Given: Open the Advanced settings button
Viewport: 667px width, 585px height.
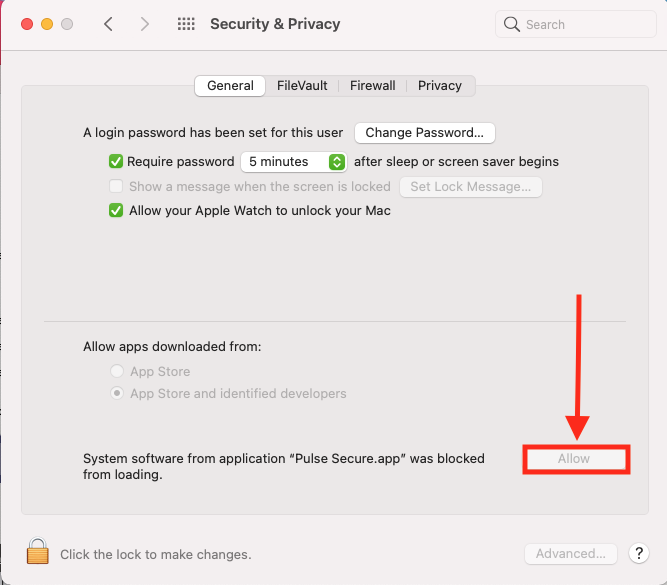Looking at the screenshot, I should click(570, 553).
